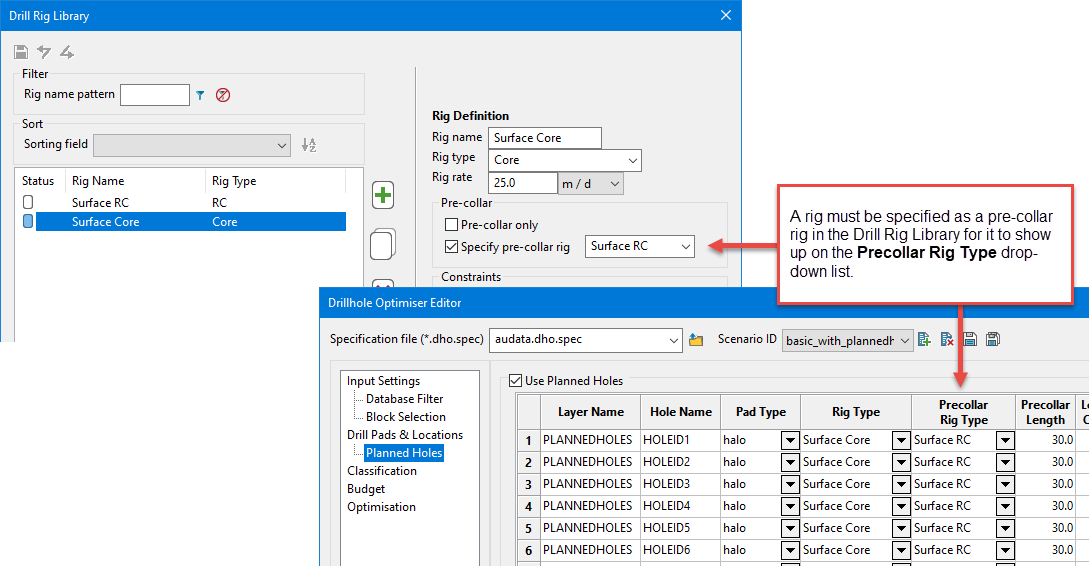Screen dimensions: 1089x566
Task: Apply the rig name filter funnel icon
Action: click(200, 95)
